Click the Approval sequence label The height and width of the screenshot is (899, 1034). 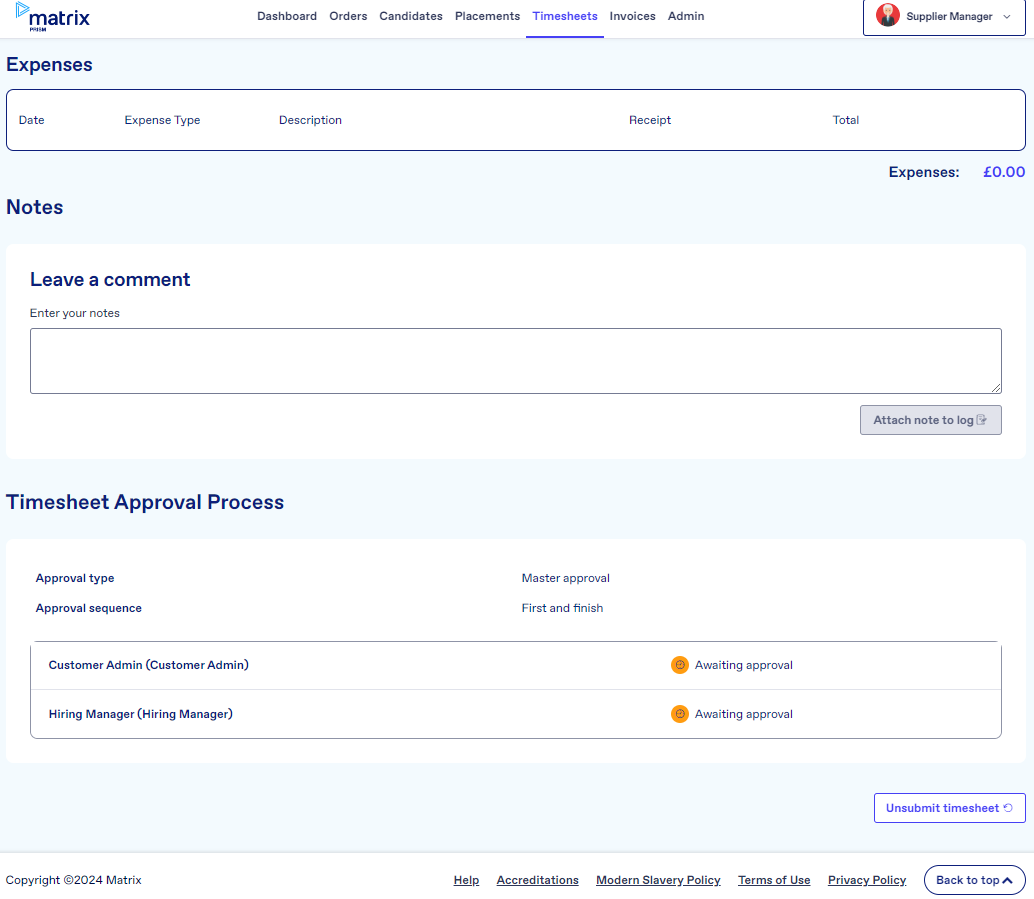point(88,608)
